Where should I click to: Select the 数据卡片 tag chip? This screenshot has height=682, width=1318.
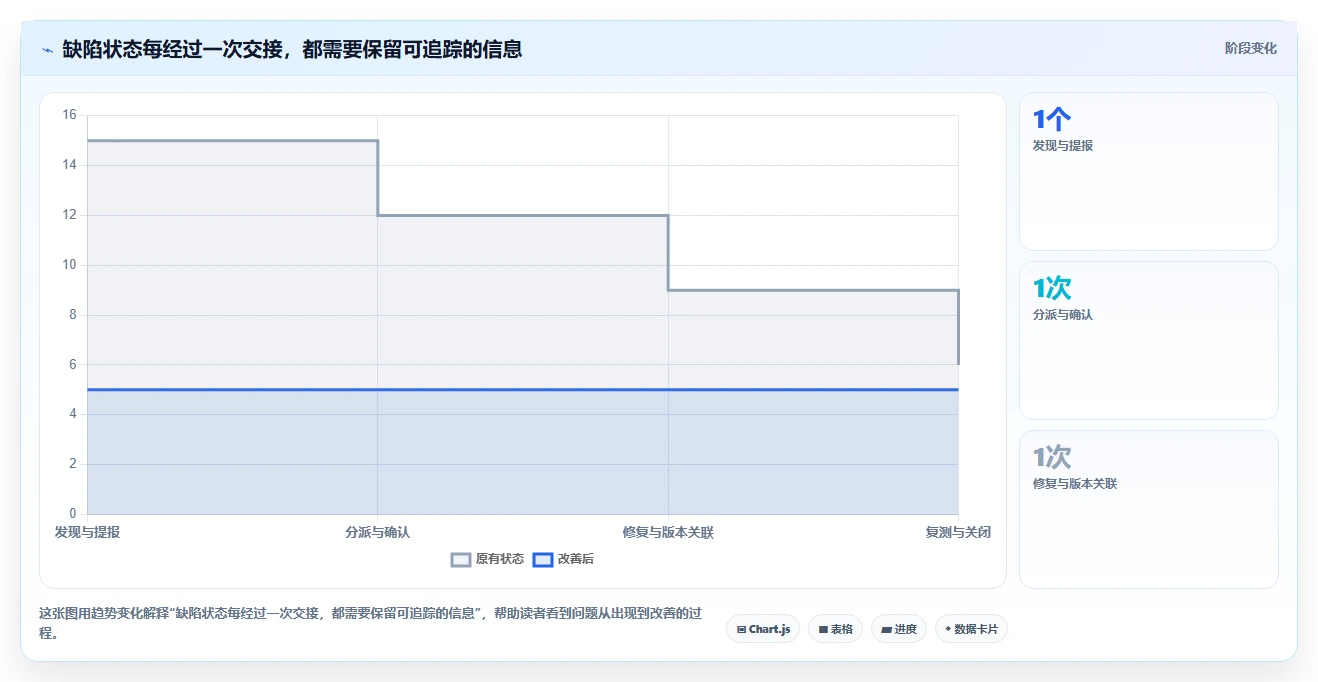coord(971,629)
